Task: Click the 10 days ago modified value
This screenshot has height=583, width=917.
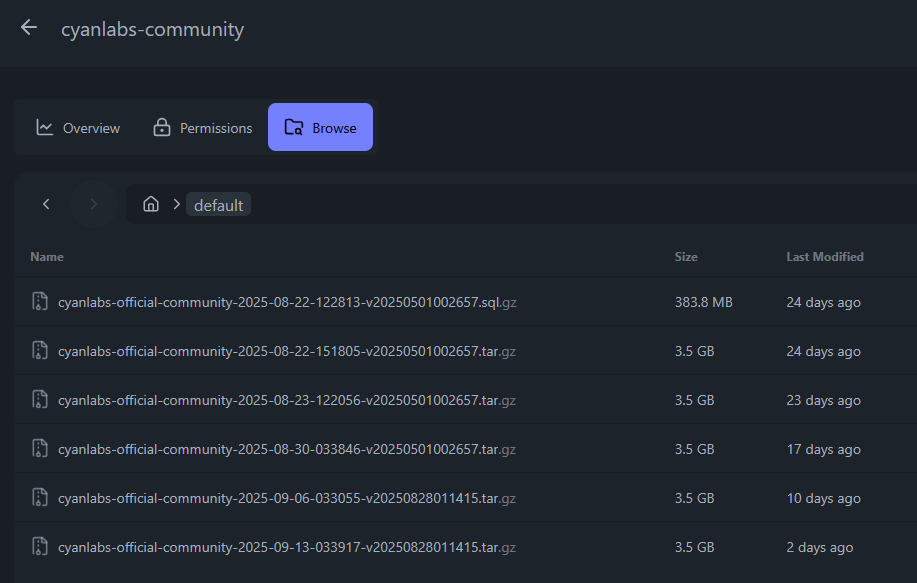Action: (823, 498)
